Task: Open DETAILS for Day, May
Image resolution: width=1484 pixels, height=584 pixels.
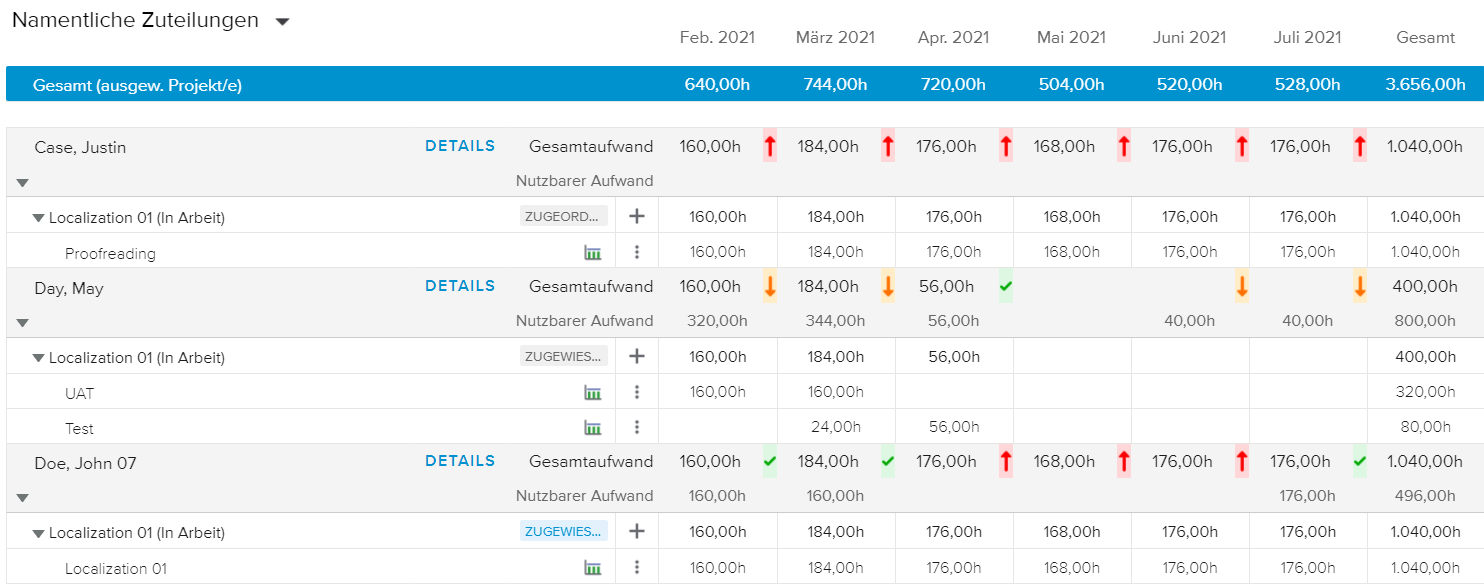Action: click(460, 286)
